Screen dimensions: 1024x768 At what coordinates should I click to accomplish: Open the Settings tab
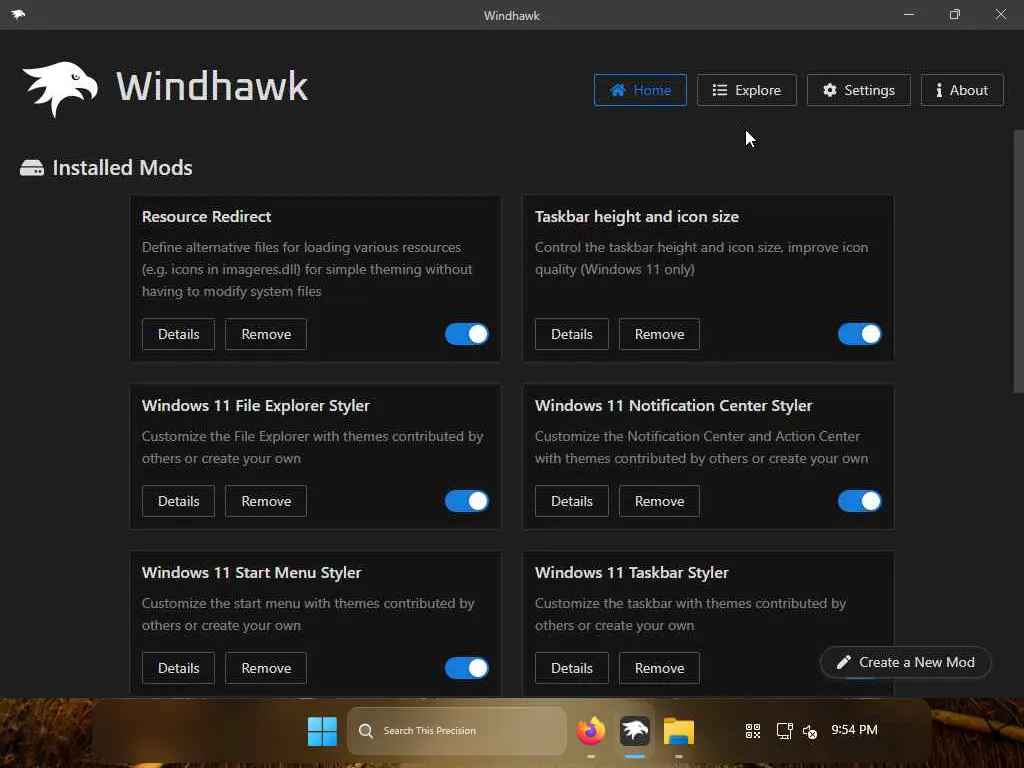858,90
